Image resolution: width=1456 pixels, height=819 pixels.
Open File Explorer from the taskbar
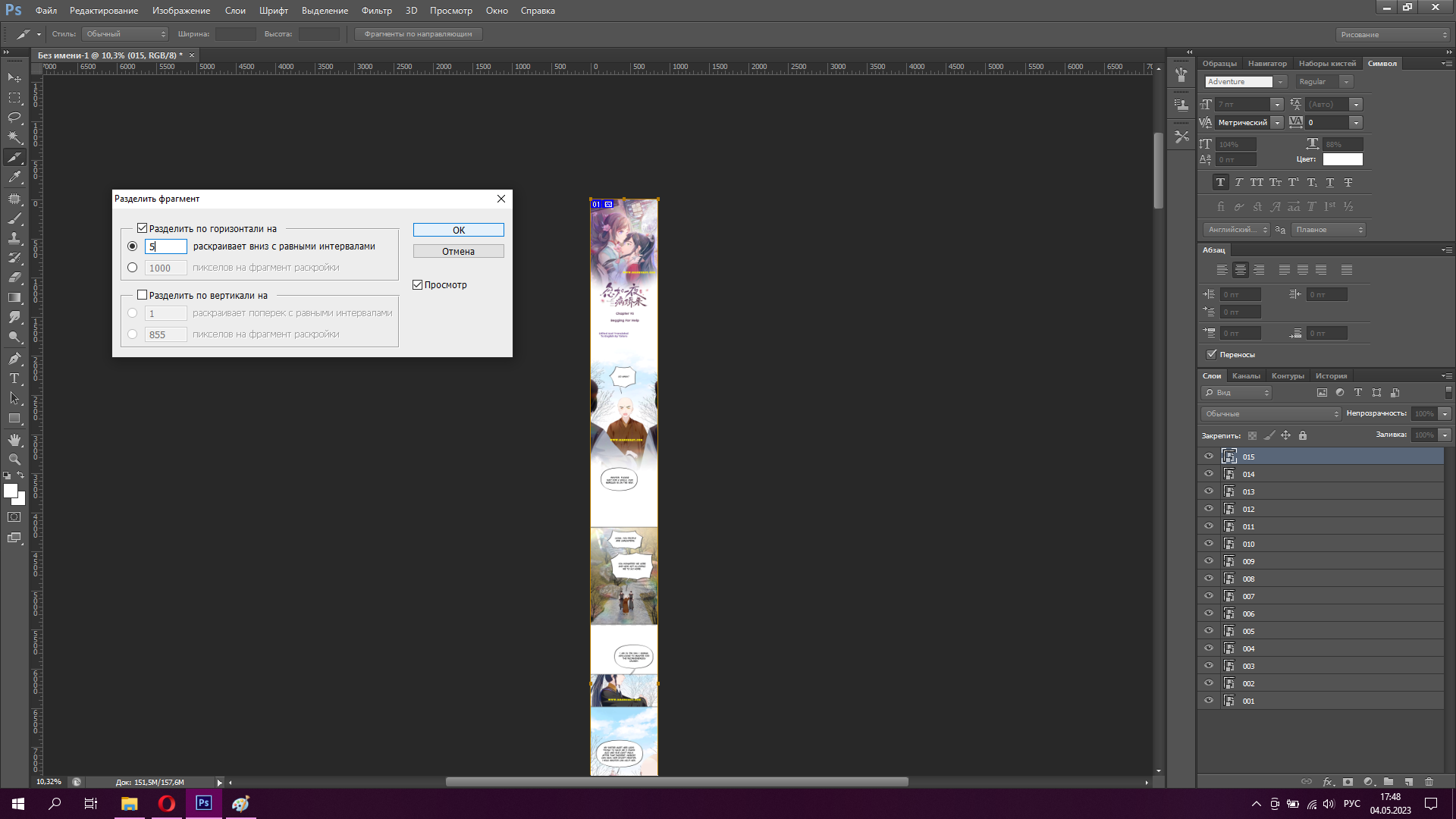pyautogui.click(x=129, y=804)
